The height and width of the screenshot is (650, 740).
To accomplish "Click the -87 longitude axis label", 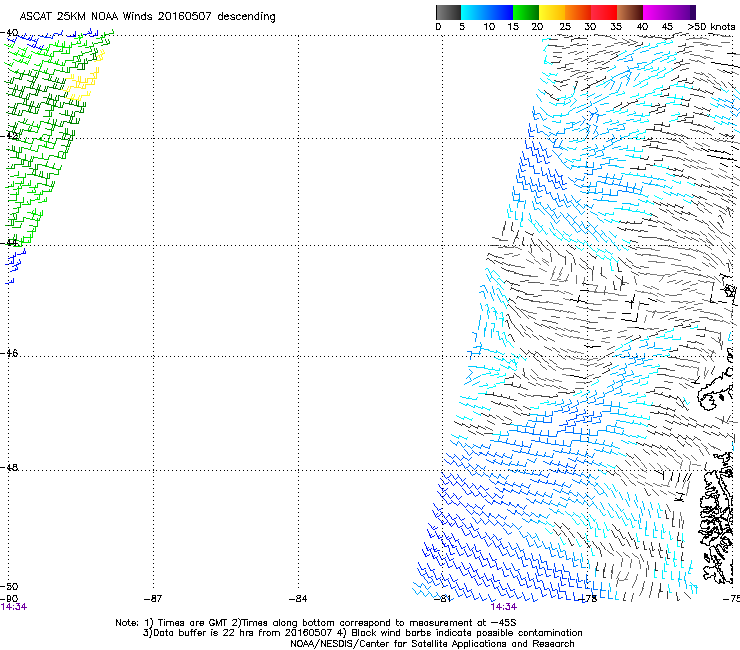I will tap(153, 599).
